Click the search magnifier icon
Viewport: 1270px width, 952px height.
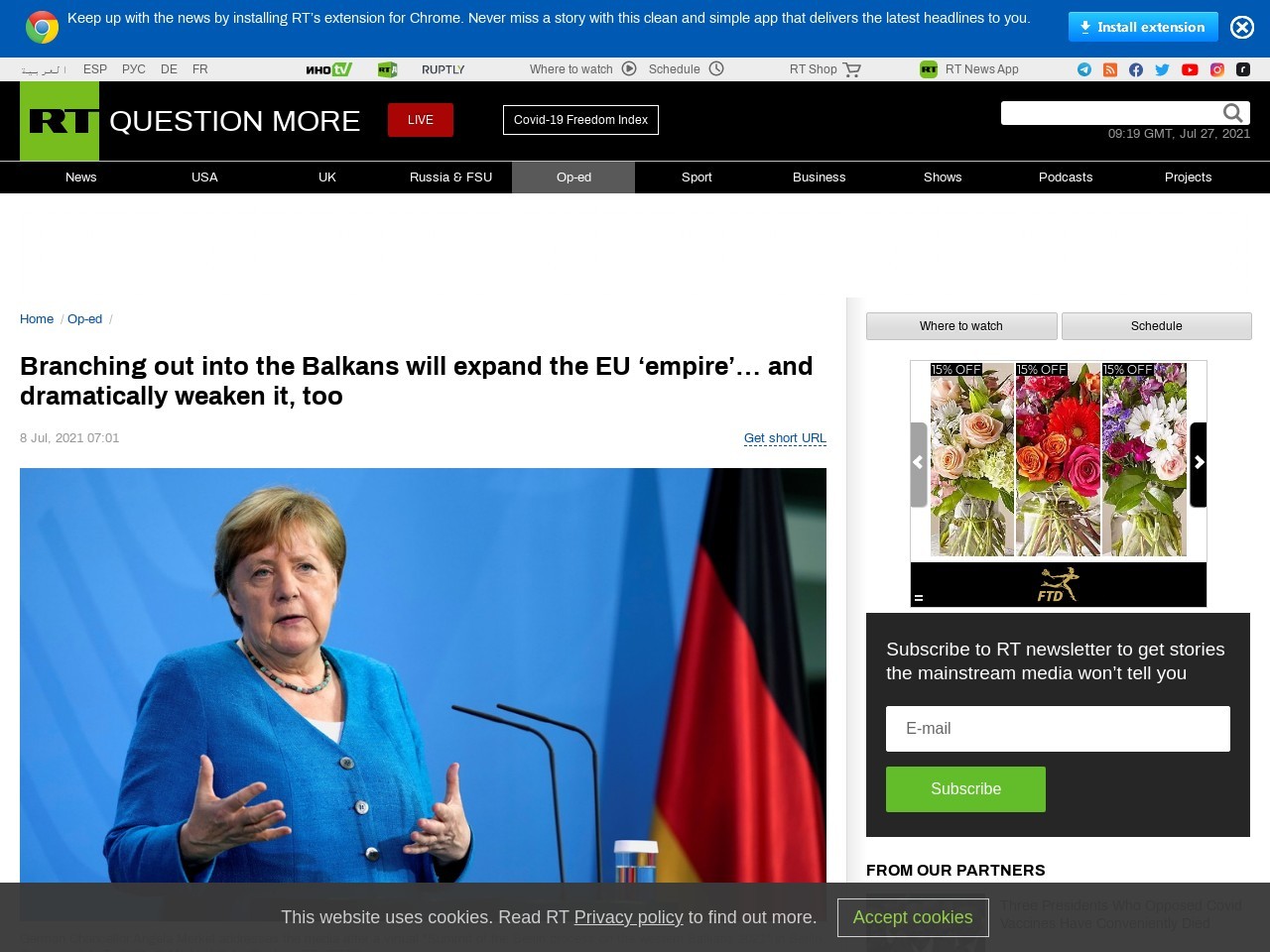point(1232,113)
